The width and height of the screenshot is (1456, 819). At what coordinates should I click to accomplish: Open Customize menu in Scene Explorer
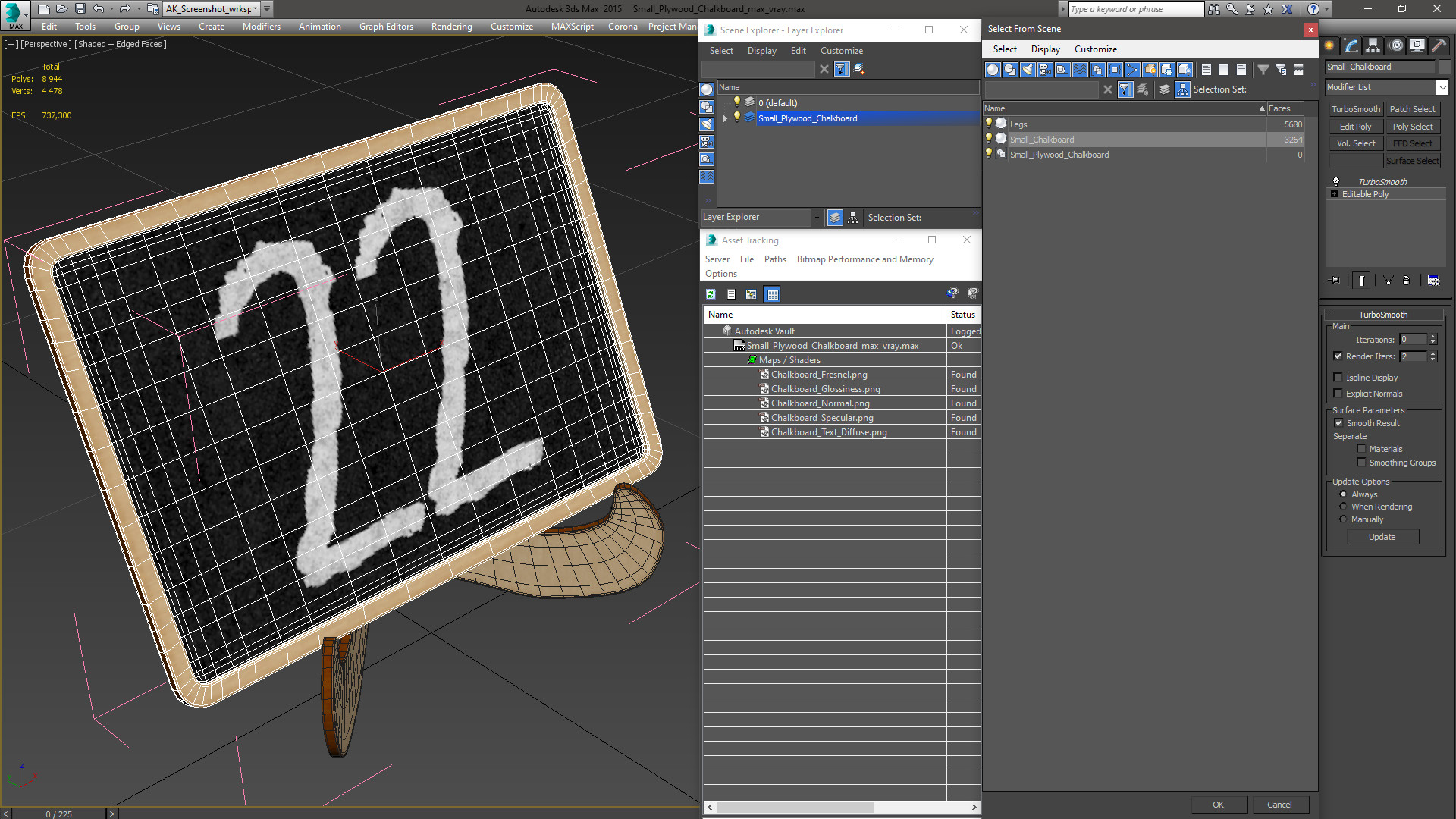point(841,51)
